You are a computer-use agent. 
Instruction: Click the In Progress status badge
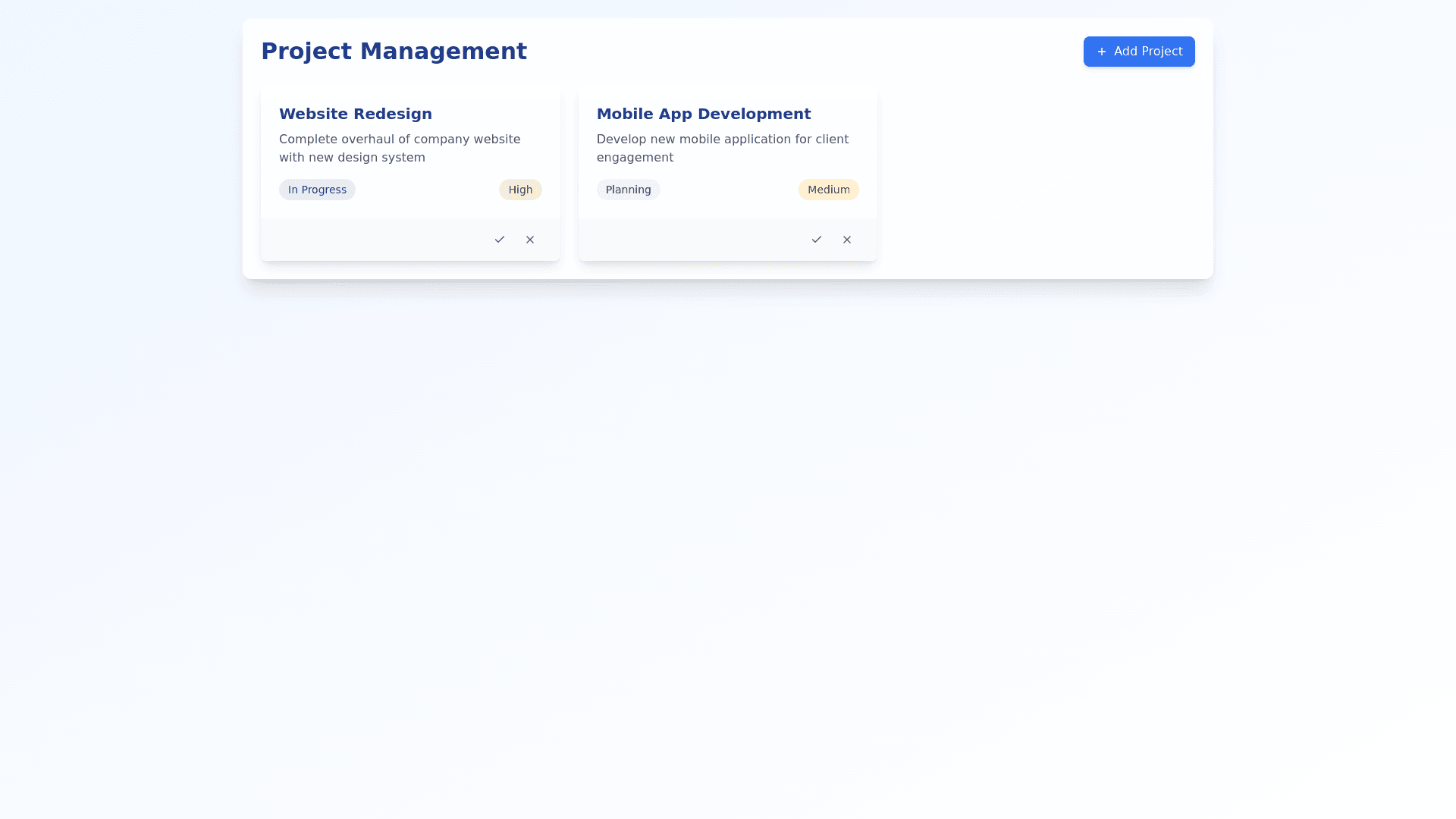click(317, 190)
